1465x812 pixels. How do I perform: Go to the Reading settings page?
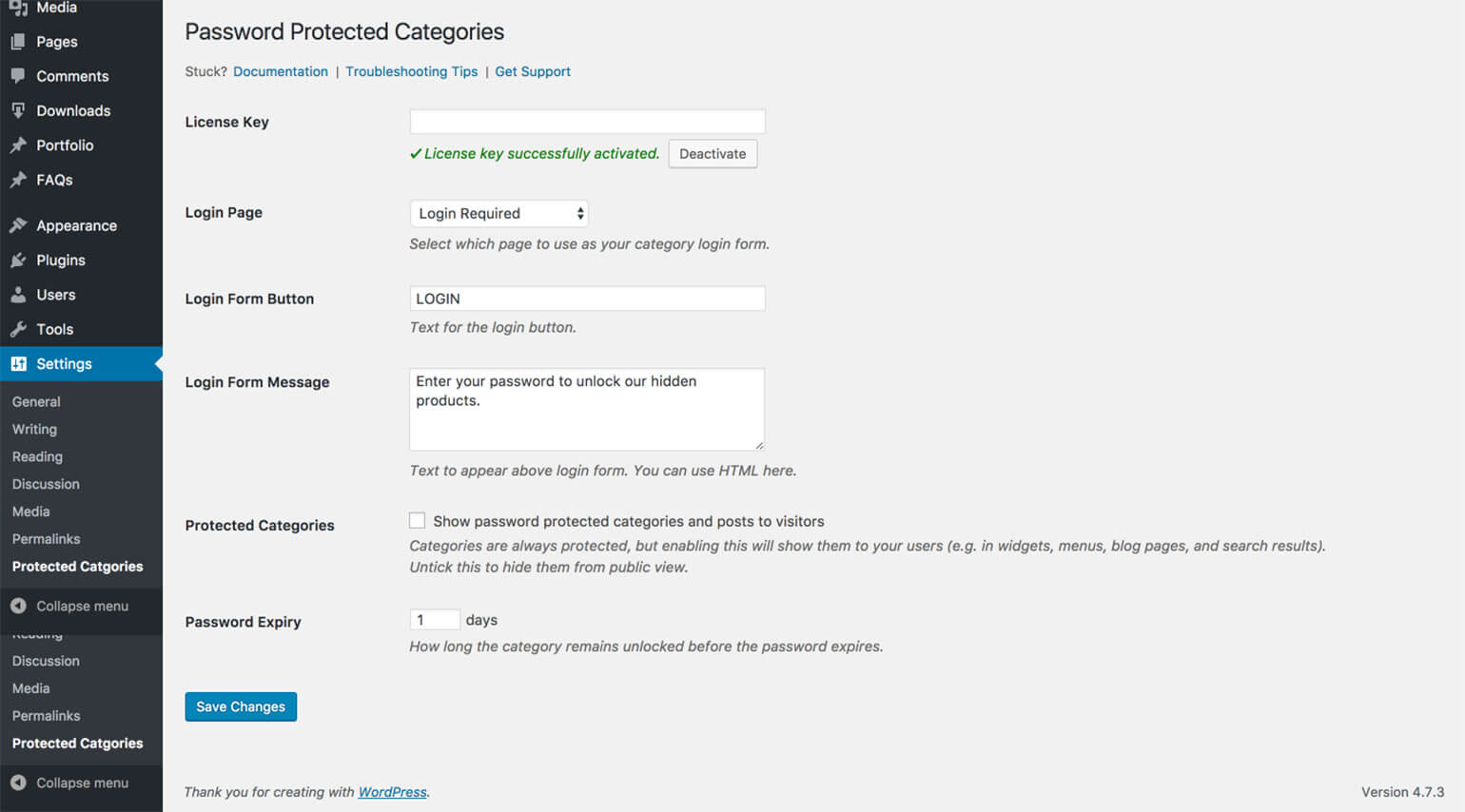pyautogui.click(x=37, y=456)
